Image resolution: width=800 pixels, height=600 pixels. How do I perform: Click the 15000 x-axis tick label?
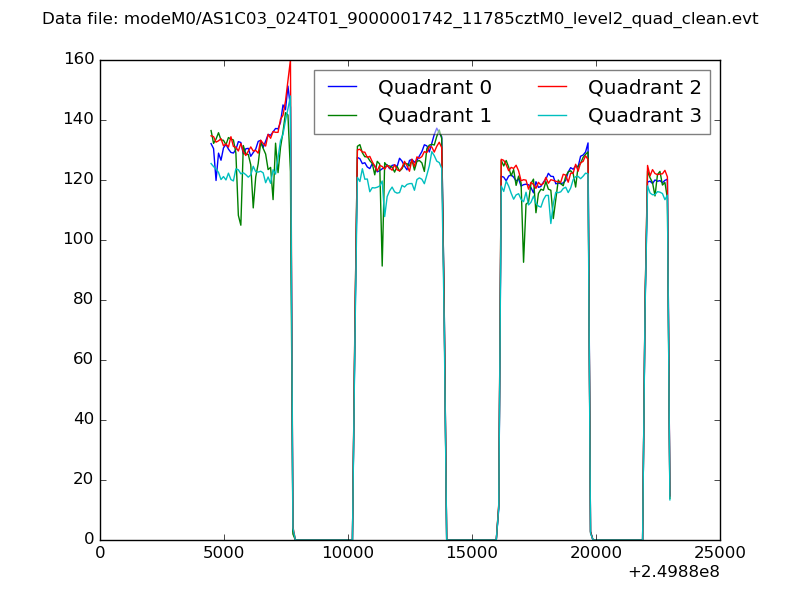click(x=472, y=552)
